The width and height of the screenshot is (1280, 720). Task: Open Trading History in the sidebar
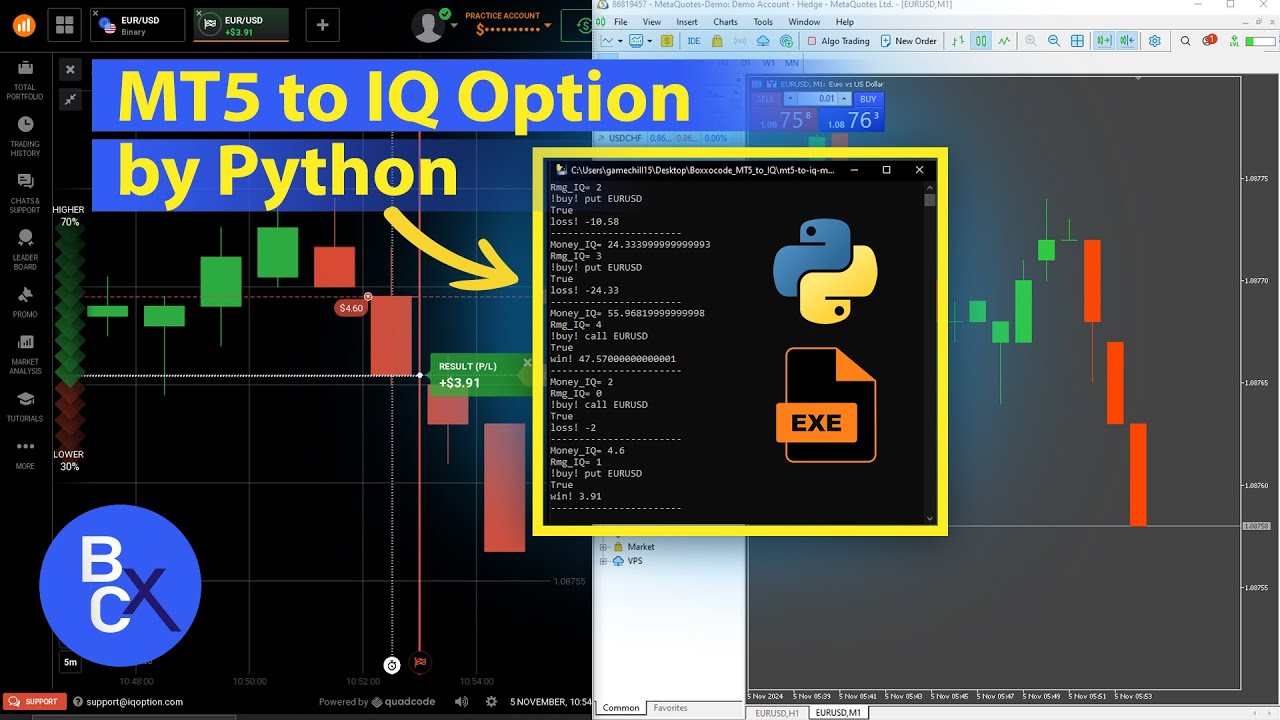[25, 137]
